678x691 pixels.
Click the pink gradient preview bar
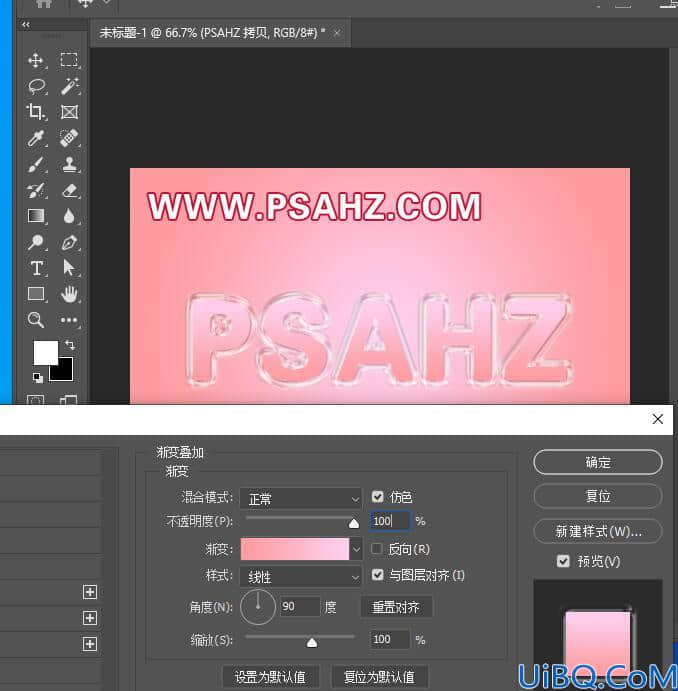pos(295,549)
